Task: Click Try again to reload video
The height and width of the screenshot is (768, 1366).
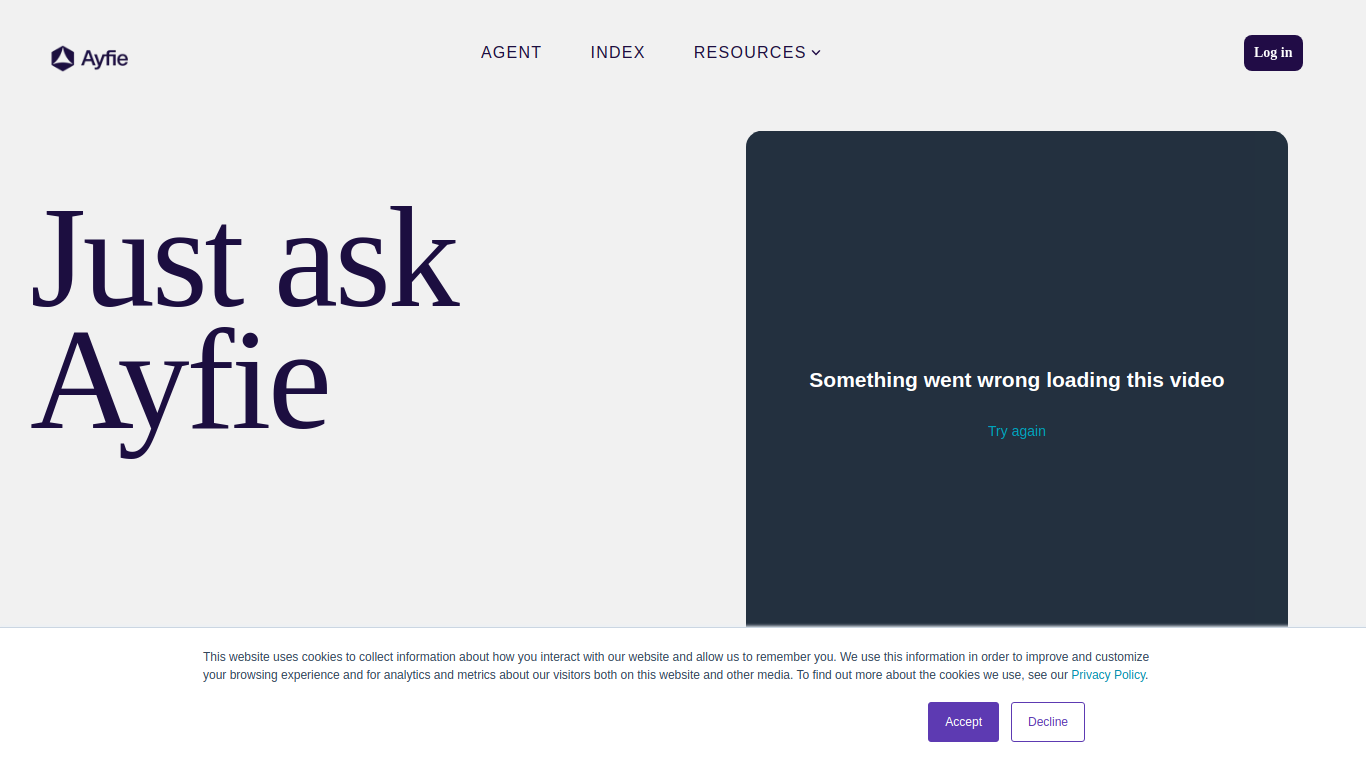Action: click(x=1017, y=431)
